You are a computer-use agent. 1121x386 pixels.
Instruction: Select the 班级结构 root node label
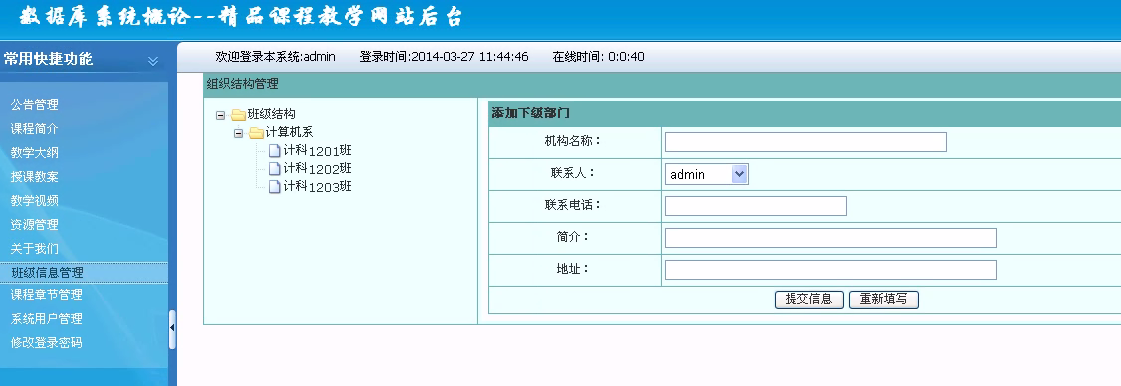coord(271,114)
